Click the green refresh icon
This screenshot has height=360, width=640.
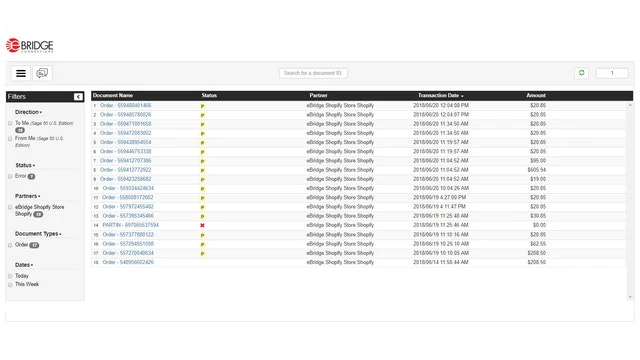(x=582, y=73)
